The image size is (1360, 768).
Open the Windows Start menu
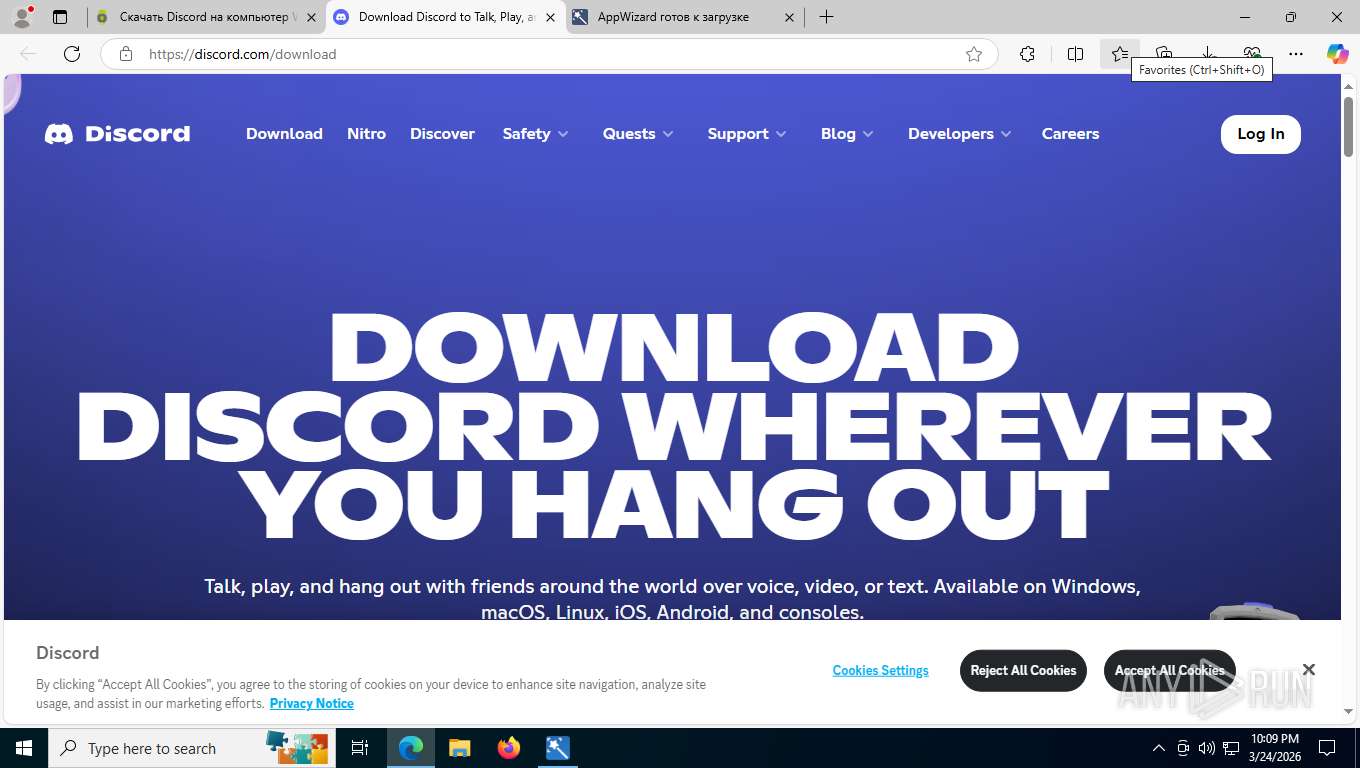coord(23,748)
